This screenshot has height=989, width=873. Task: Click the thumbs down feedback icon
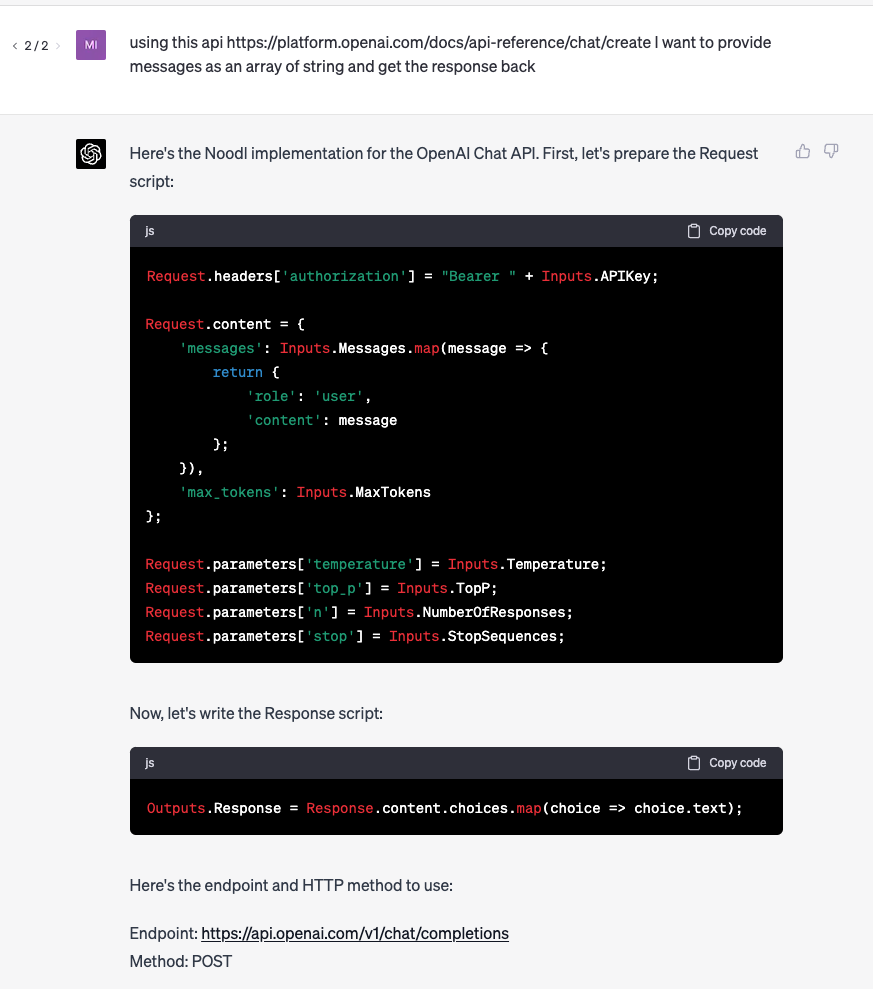coord(831,152)
